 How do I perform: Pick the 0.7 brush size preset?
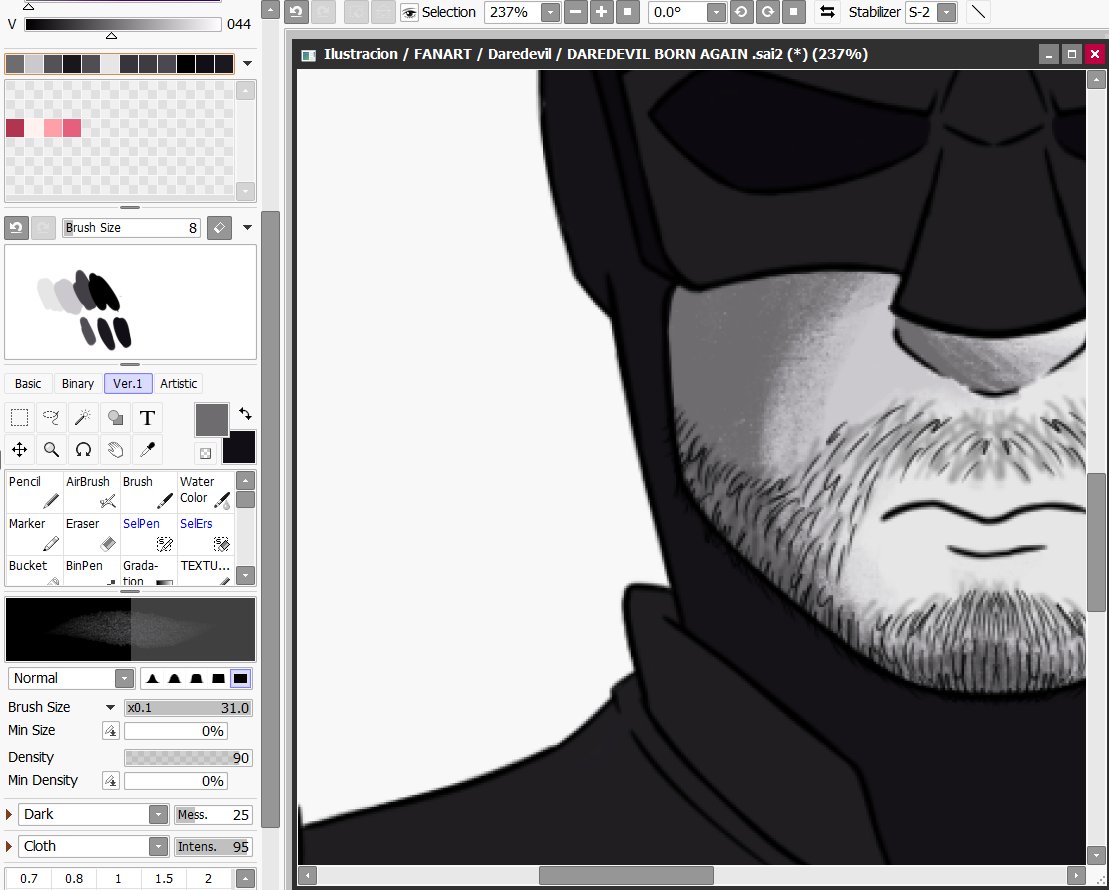[x=29, y=879]
